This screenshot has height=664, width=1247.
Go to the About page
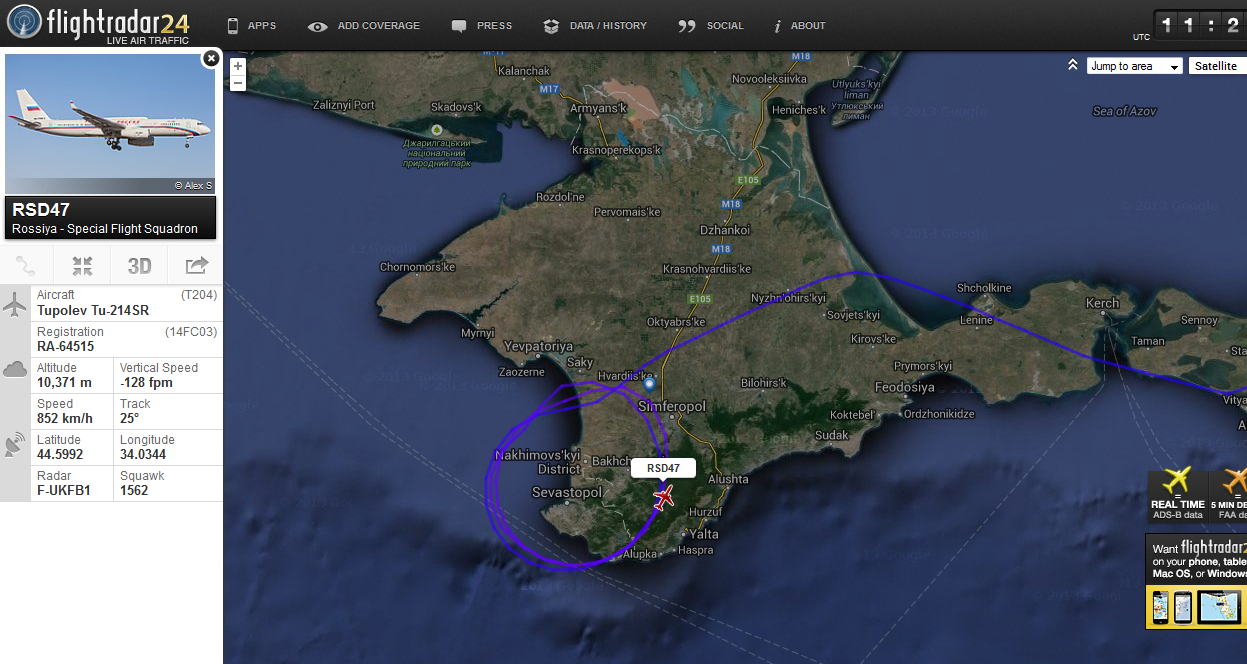point(800,26)
